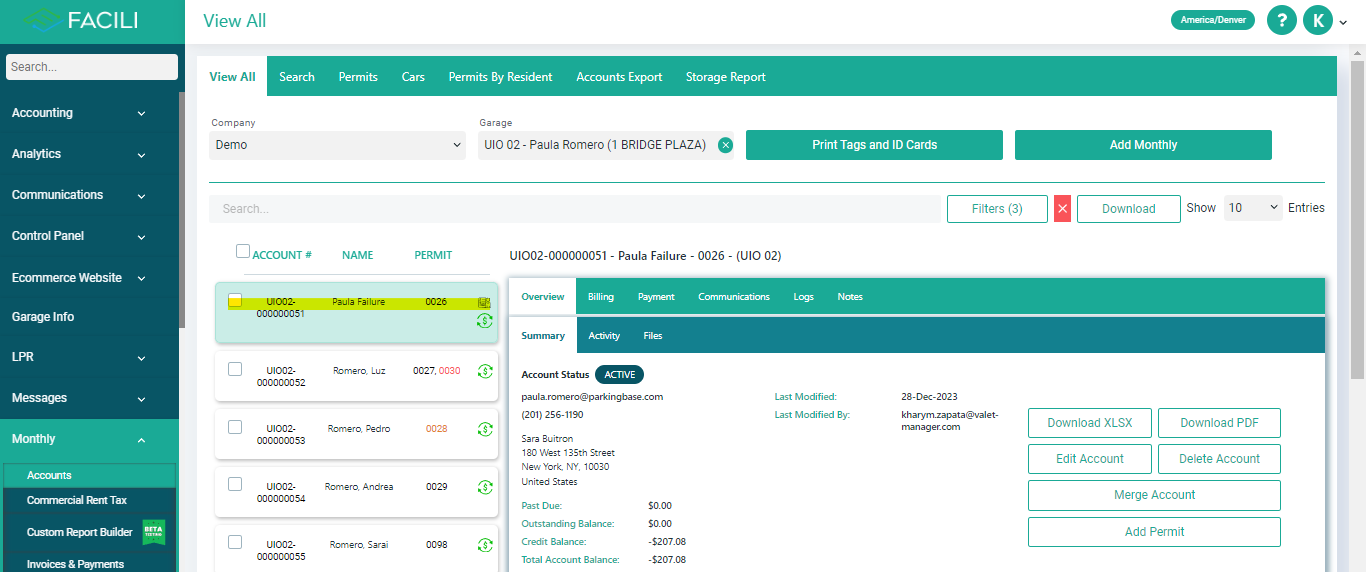Click the red clear filters X button
The image size is (1366, 572).
pos(1062,208)
